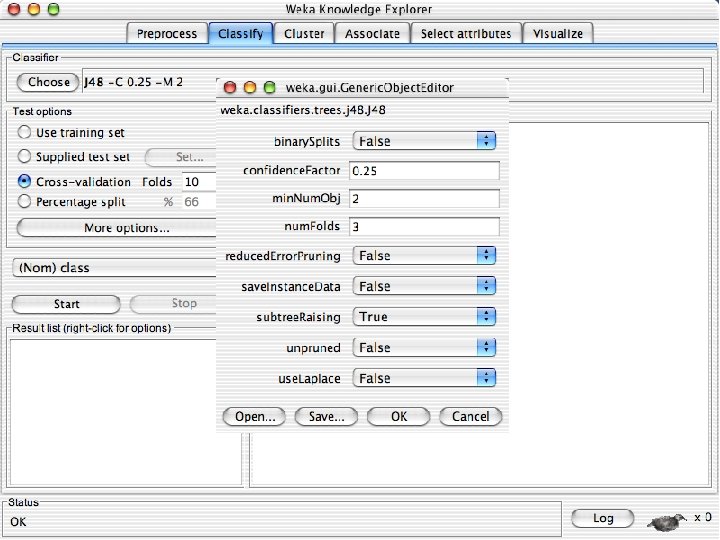Click the Choose classifier button

[48, 82]
